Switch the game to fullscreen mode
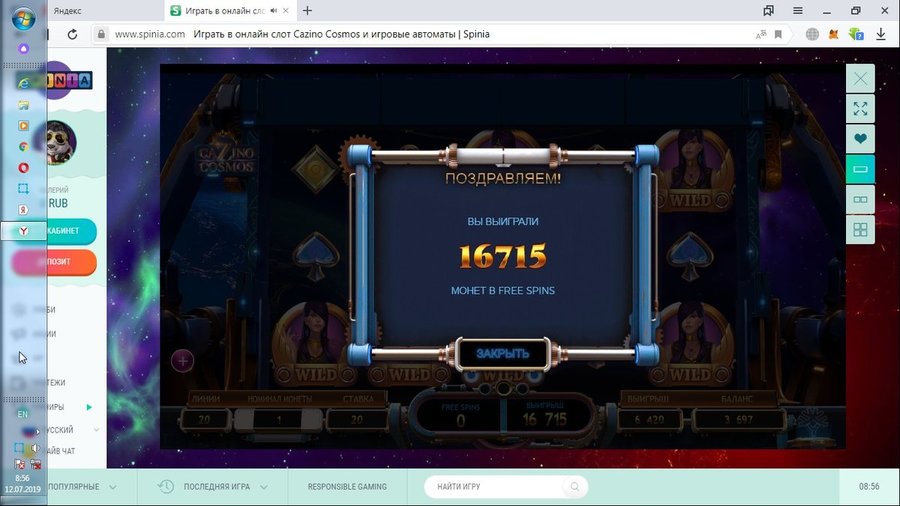Image resolution: width=900 pixels, height=506 pixels. coord(860,108)
